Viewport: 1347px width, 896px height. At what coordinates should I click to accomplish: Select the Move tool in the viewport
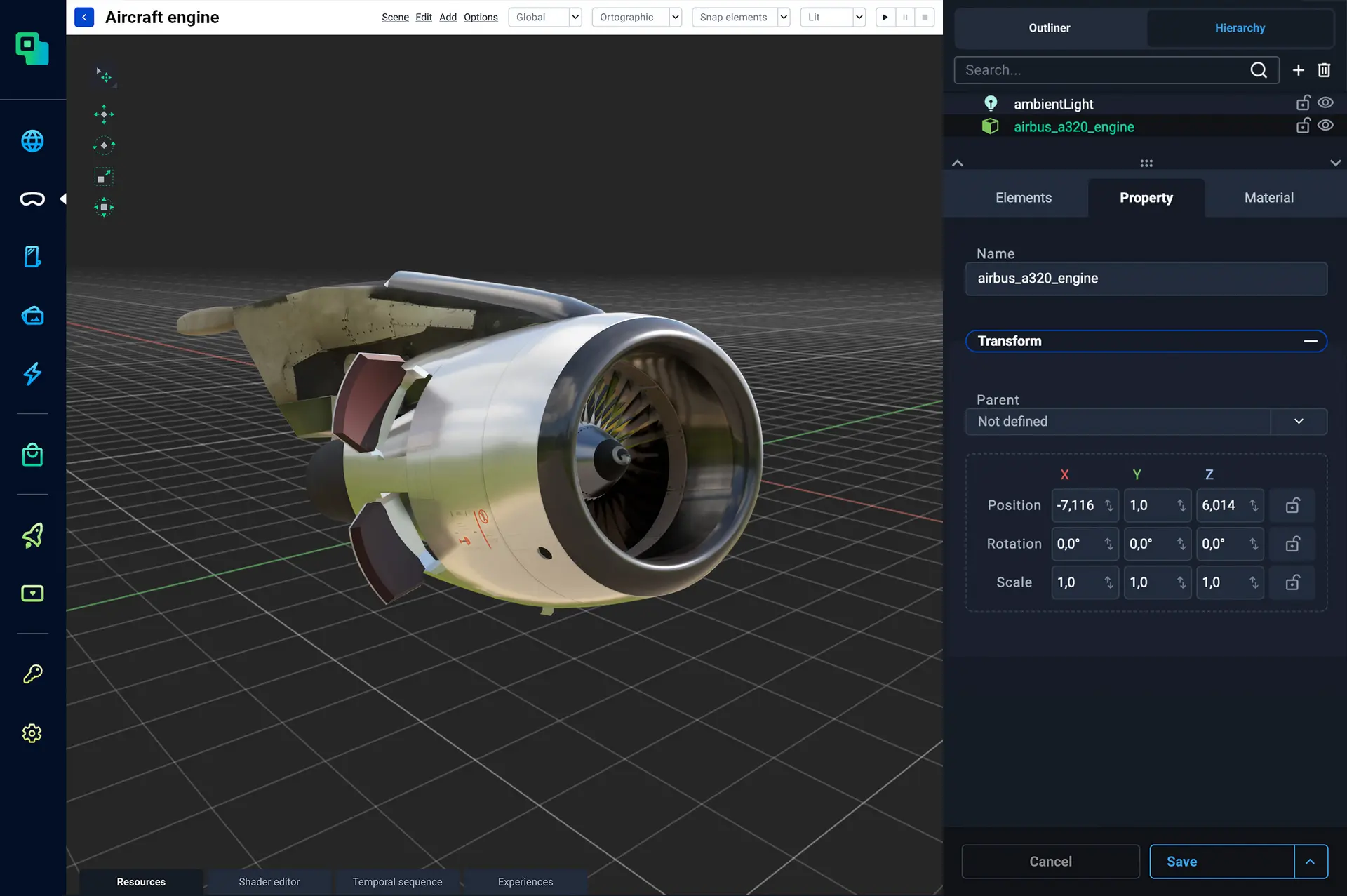tap(103, 114)
